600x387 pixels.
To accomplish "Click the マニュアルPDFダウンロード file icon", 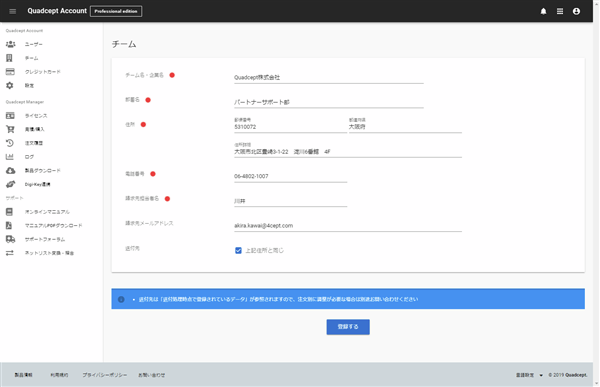I will point(9,225).
